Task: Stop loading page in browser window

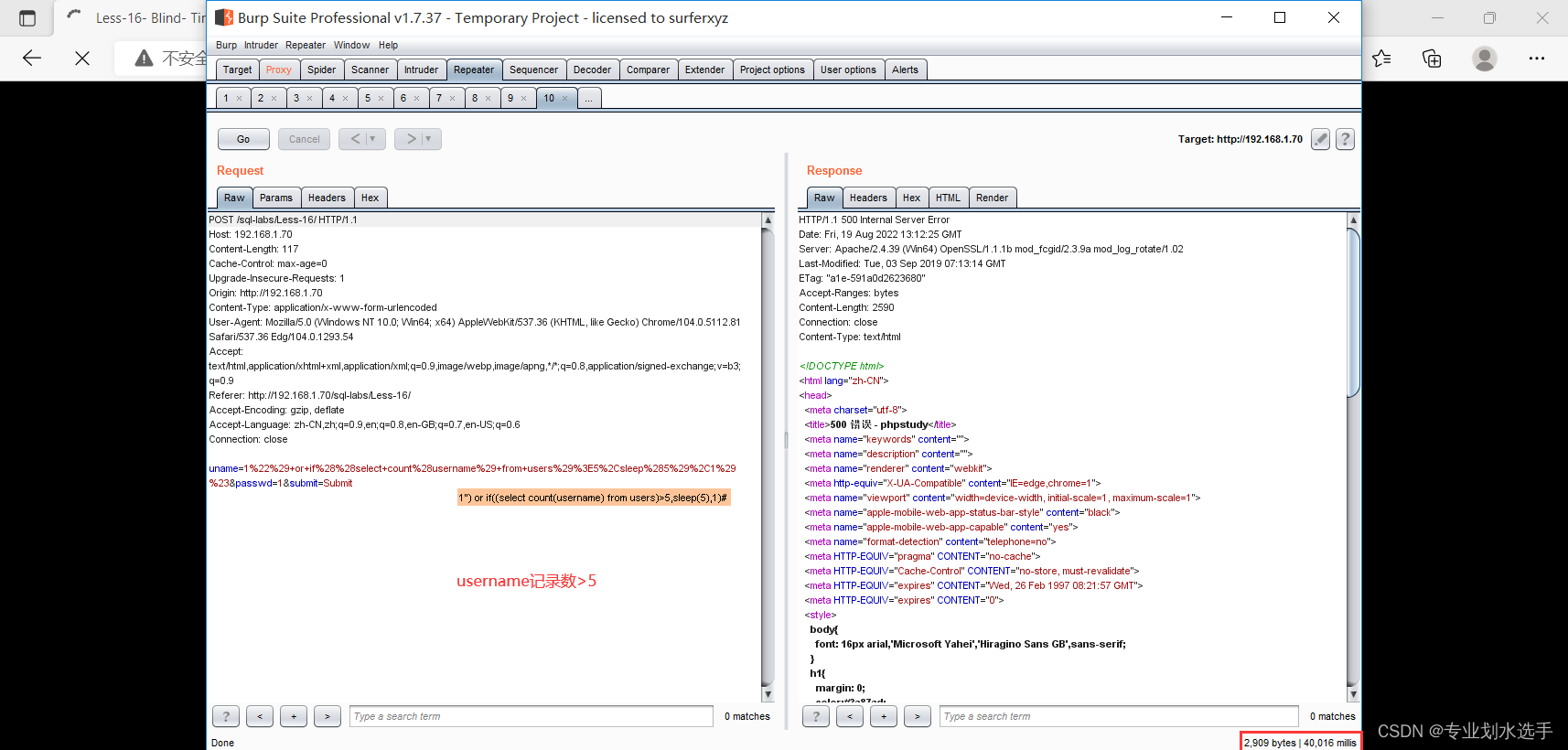Action: (x=82, y=59)
